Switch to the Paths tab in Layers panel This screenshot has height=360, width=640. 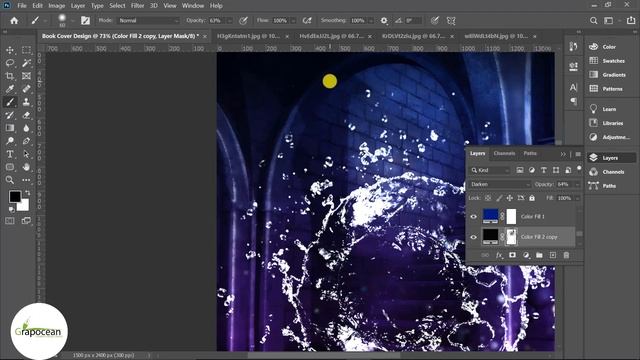tap(530, 153)
